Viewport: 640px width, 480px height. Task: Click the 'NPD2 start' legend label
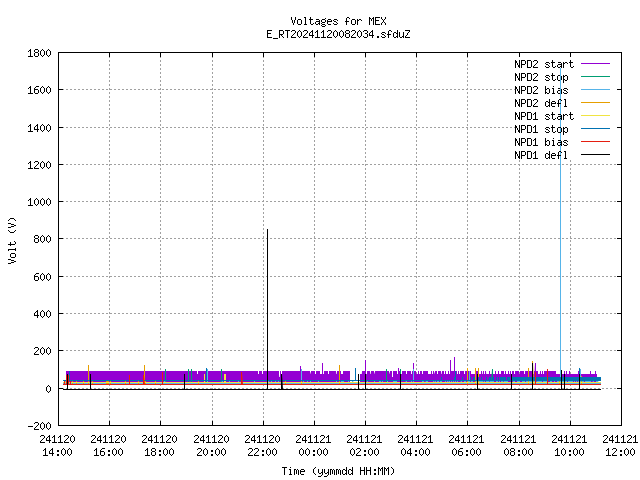(544, 64)
